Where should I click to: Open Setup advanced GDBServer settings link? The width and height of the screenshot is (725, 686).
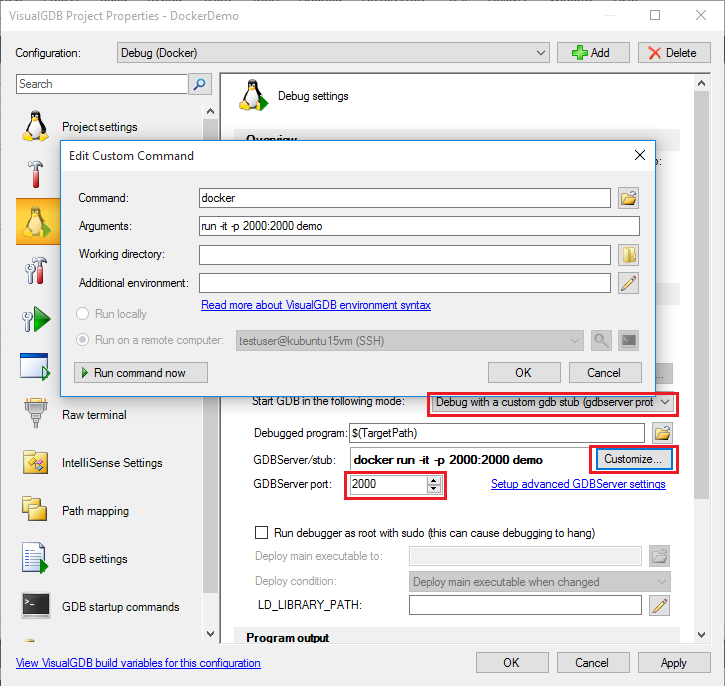click(578, 484)
